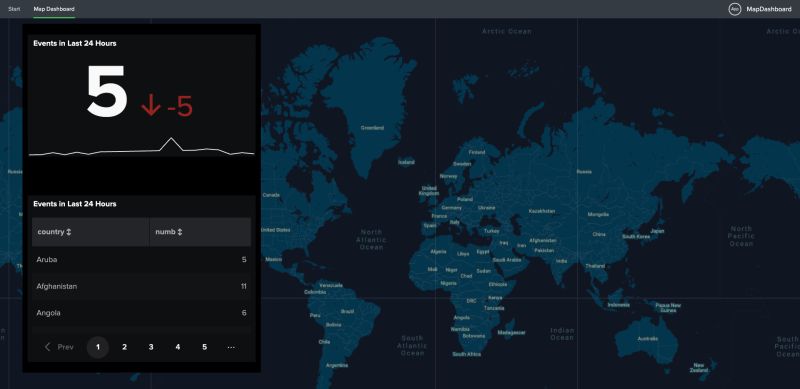Go to pagination page 3
This screenshot has height=389, width=800.
click(151, 347)
